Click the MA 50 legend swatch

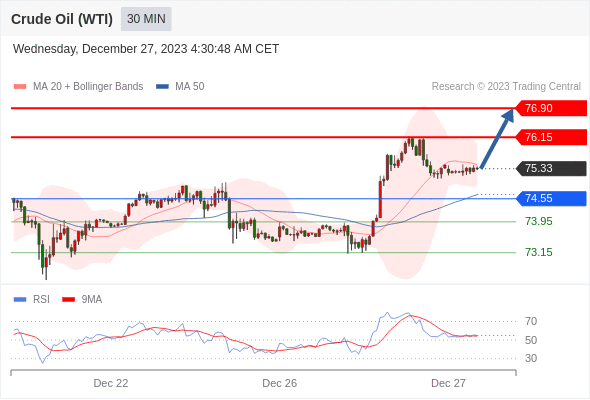click(x=162, y=87)
